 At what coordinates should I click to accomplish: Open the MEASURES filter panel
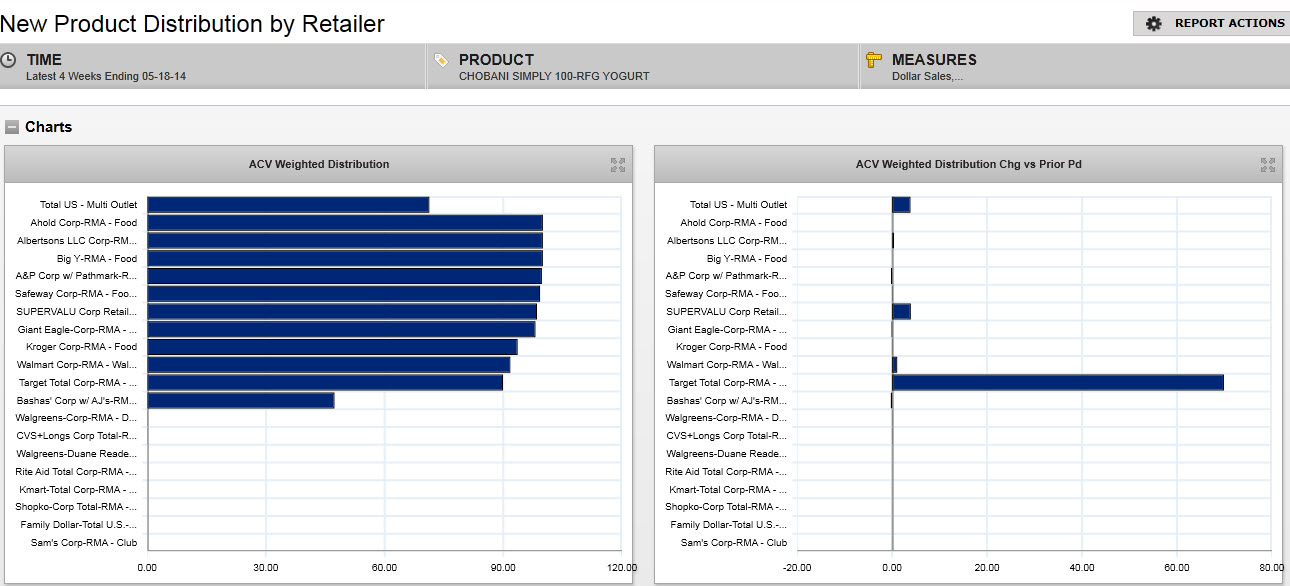tap(1074, 67)
